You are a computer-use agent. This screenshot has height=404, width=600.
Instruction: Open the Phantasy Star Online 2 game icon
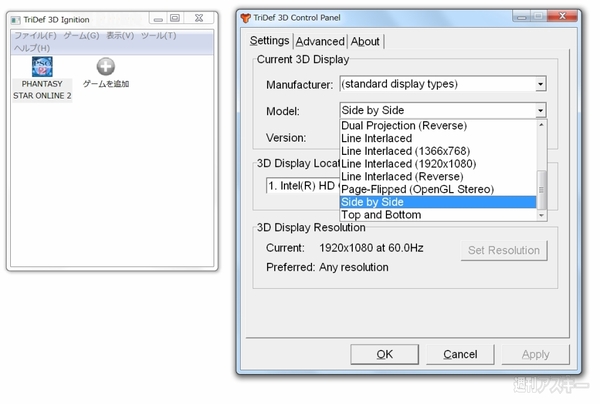(42, 67)
